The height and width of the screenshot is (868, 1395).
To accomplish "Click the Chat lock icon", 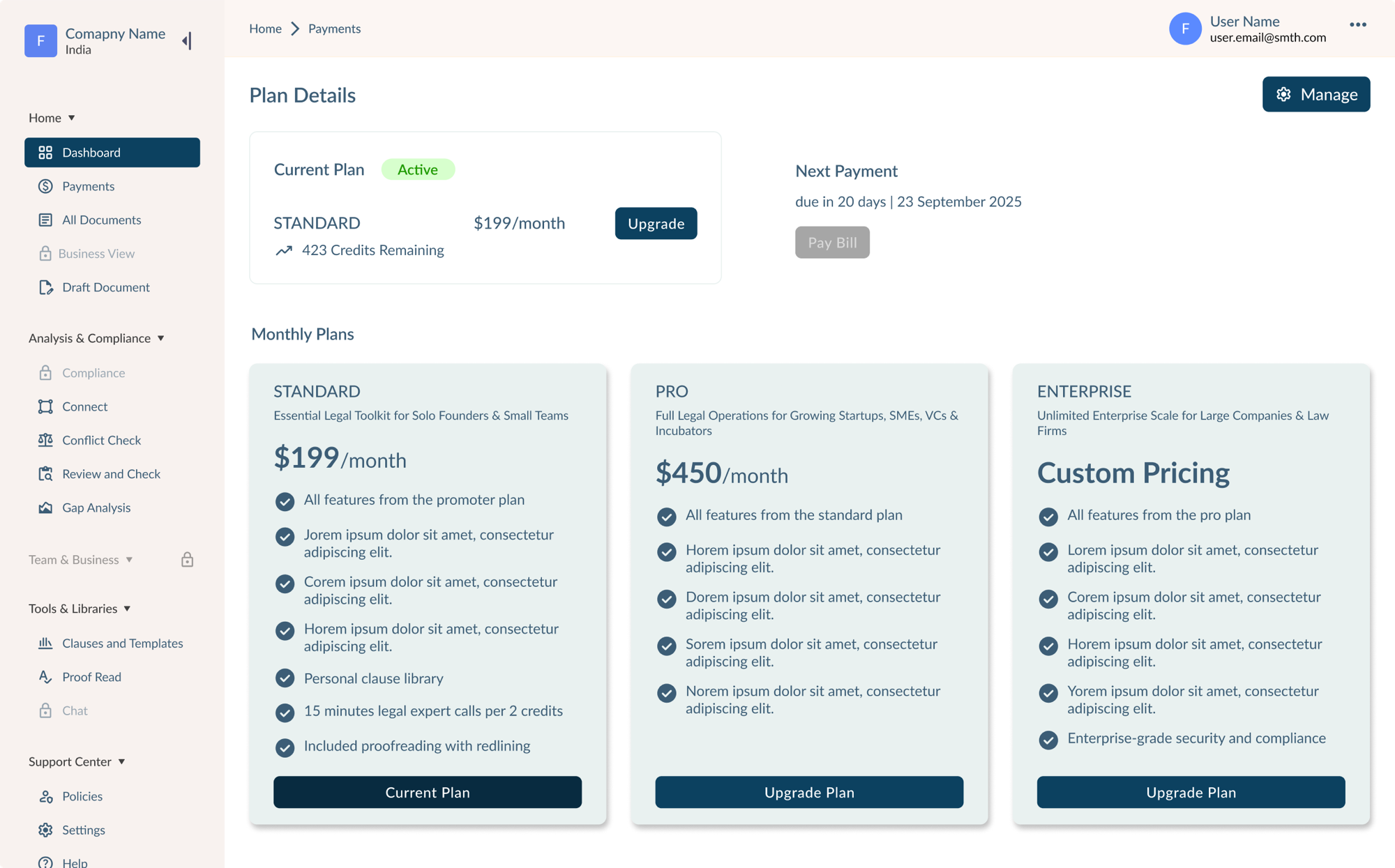I will coord(45,710).
